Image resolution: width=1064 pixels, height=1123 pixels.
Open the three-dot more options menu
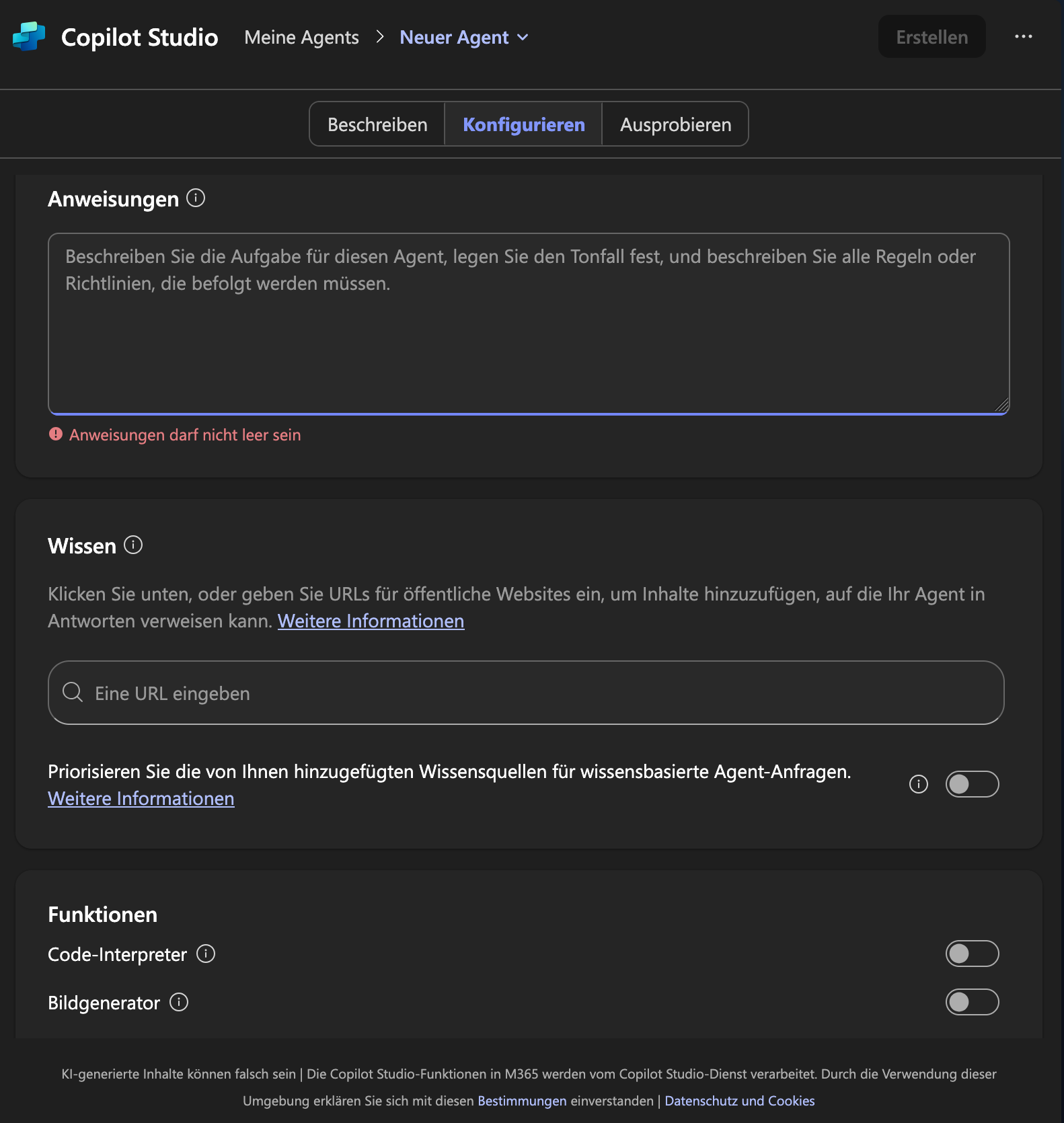pos(1023,37)
